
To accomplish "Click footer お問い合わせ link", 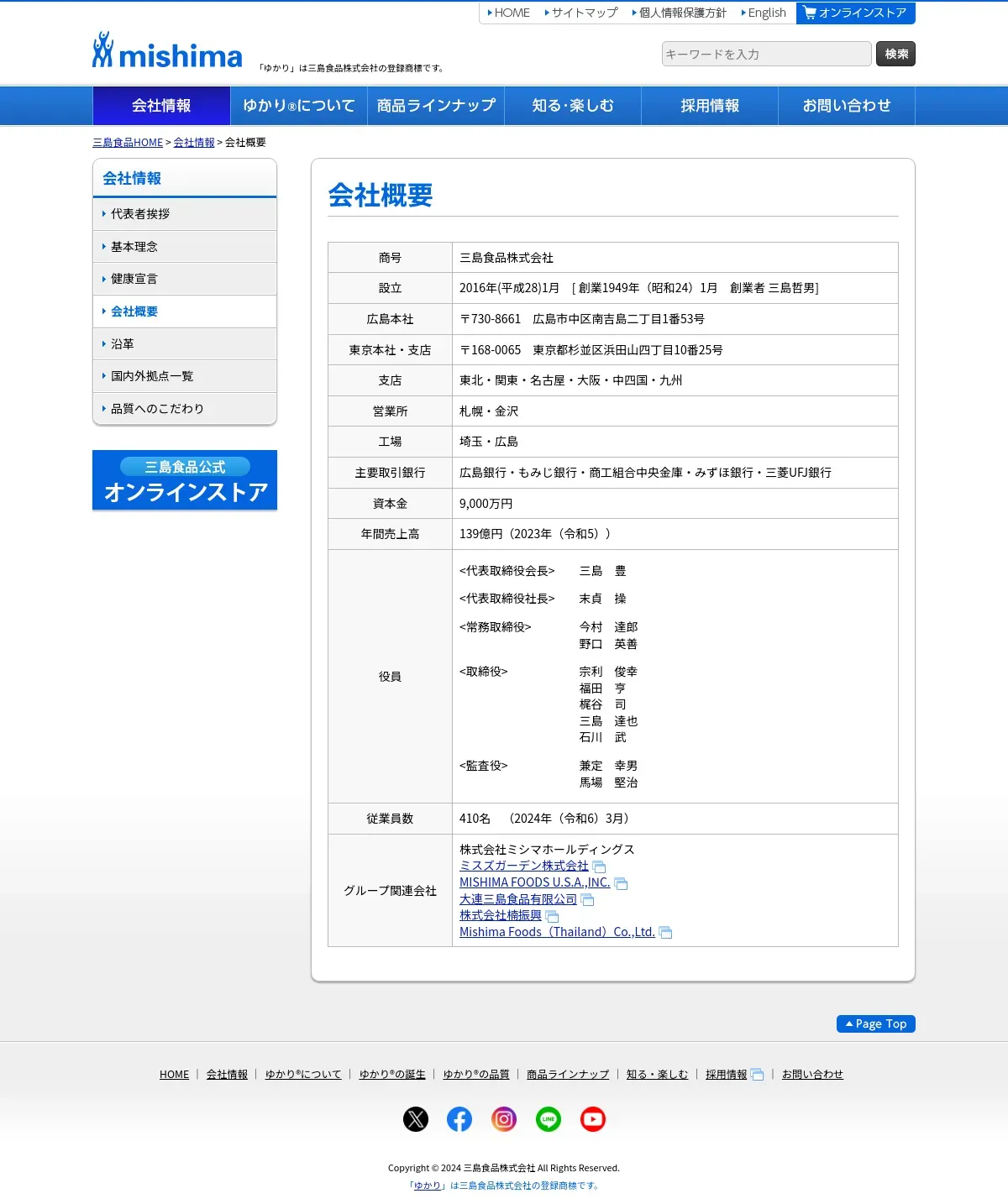I will [x=812, y=1075].
